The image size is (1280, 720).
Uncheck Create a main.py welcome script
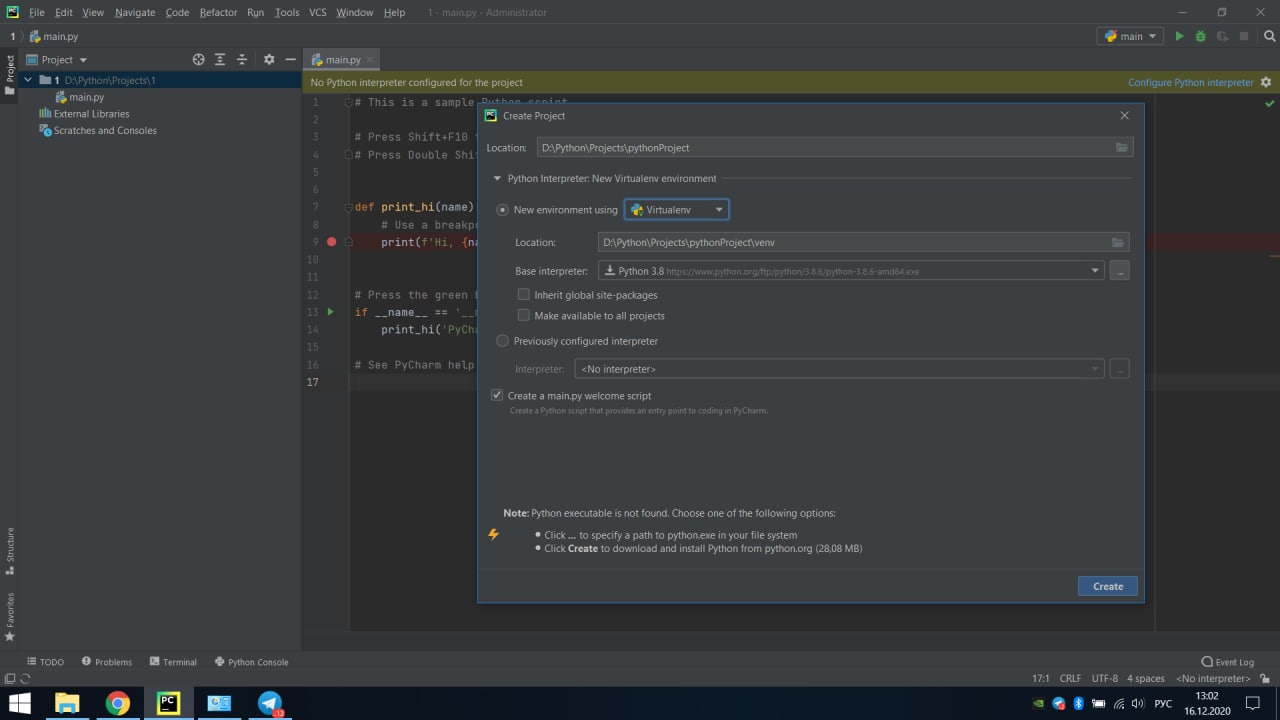click(497, 396)
